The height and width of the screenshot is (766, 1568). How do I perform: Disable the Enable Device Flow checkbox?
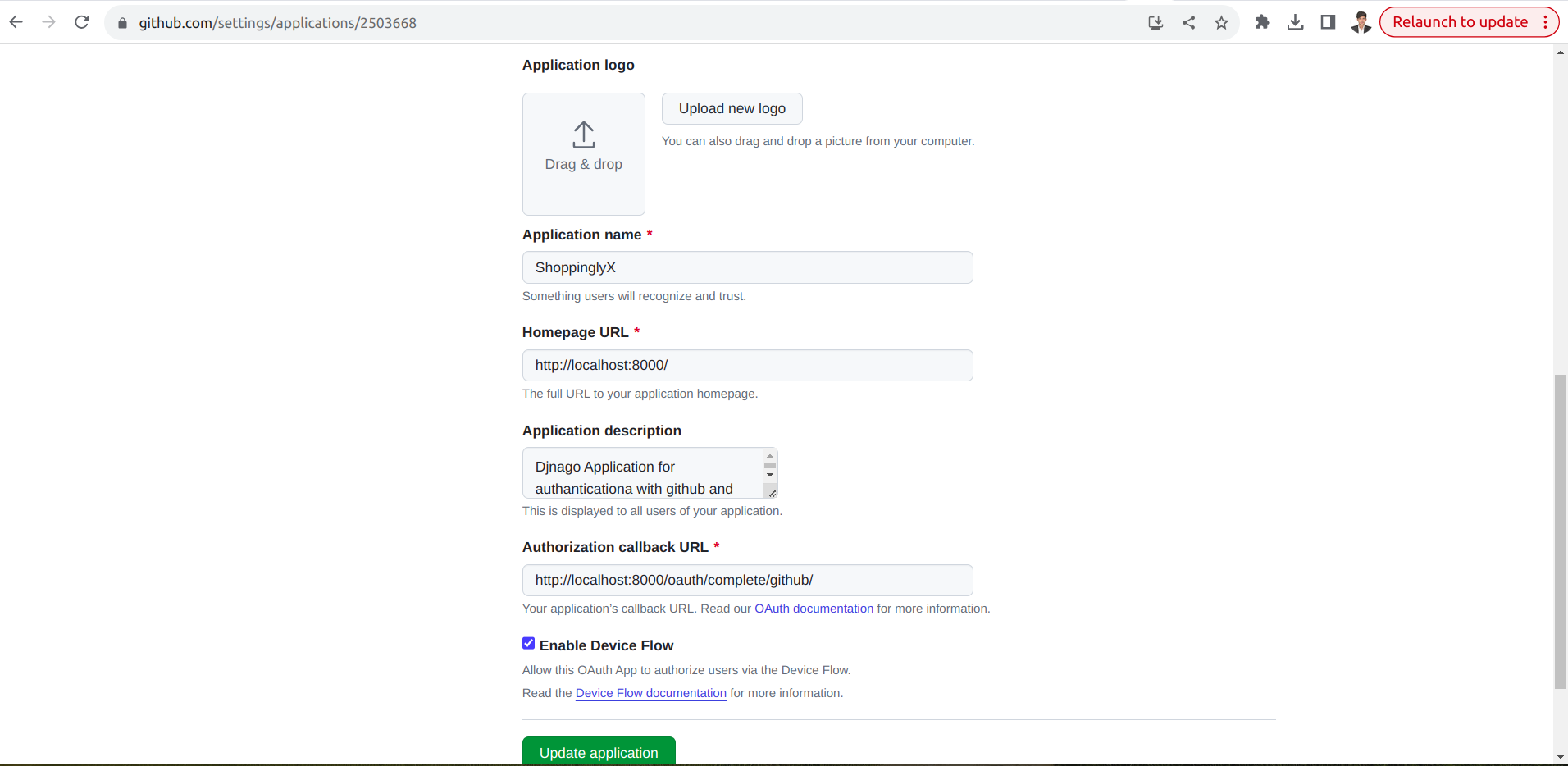528,643
